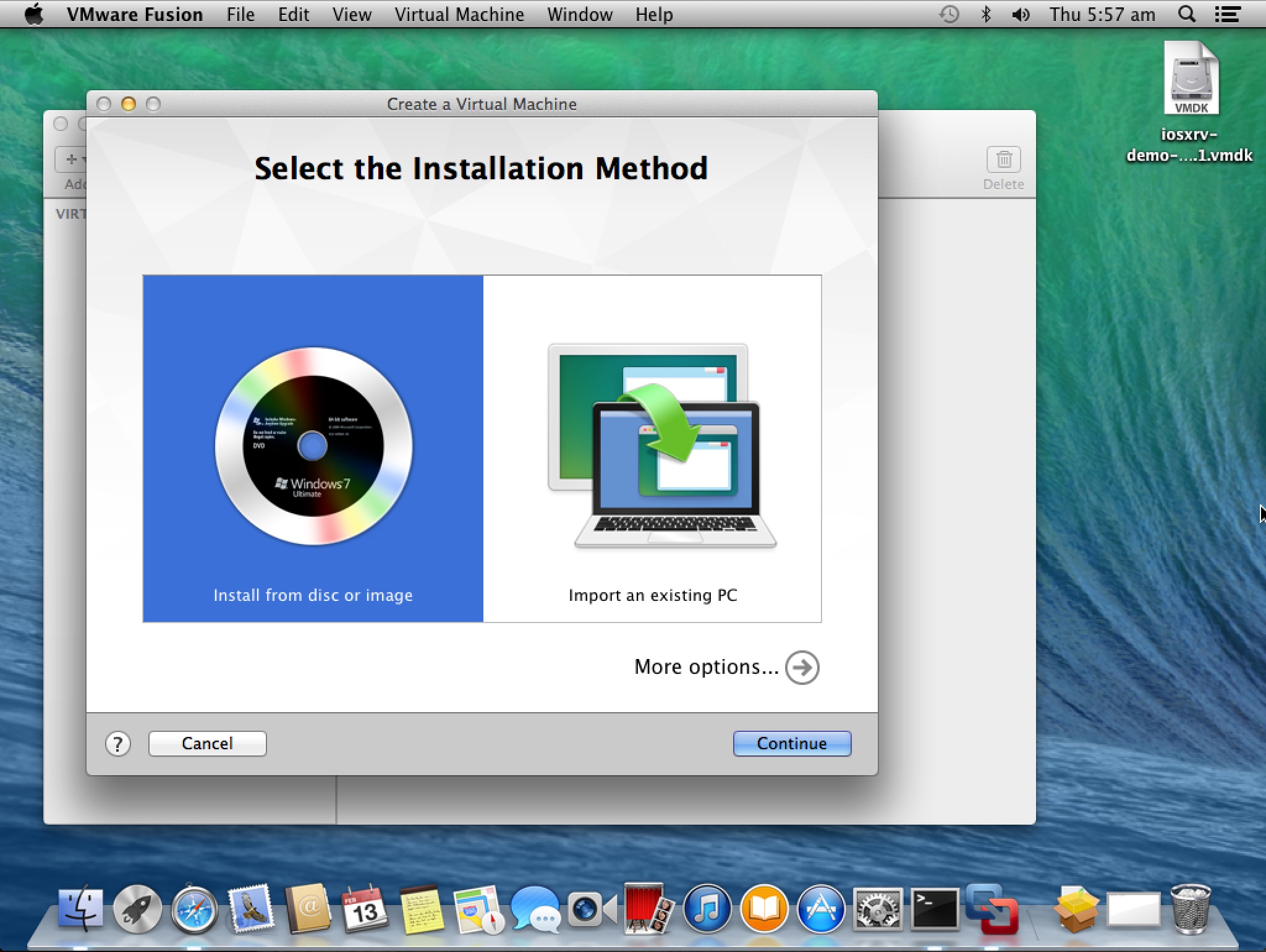Open System Preferences from the dock
This screenshot has width=1266, height=952.
point(878,909)
